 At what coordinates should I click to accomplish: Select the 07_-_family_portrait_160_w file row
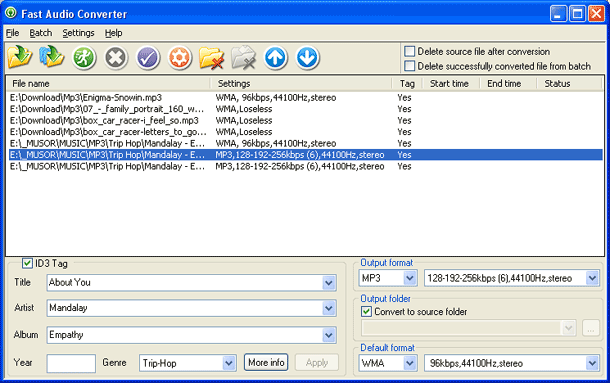pos(305,109)
